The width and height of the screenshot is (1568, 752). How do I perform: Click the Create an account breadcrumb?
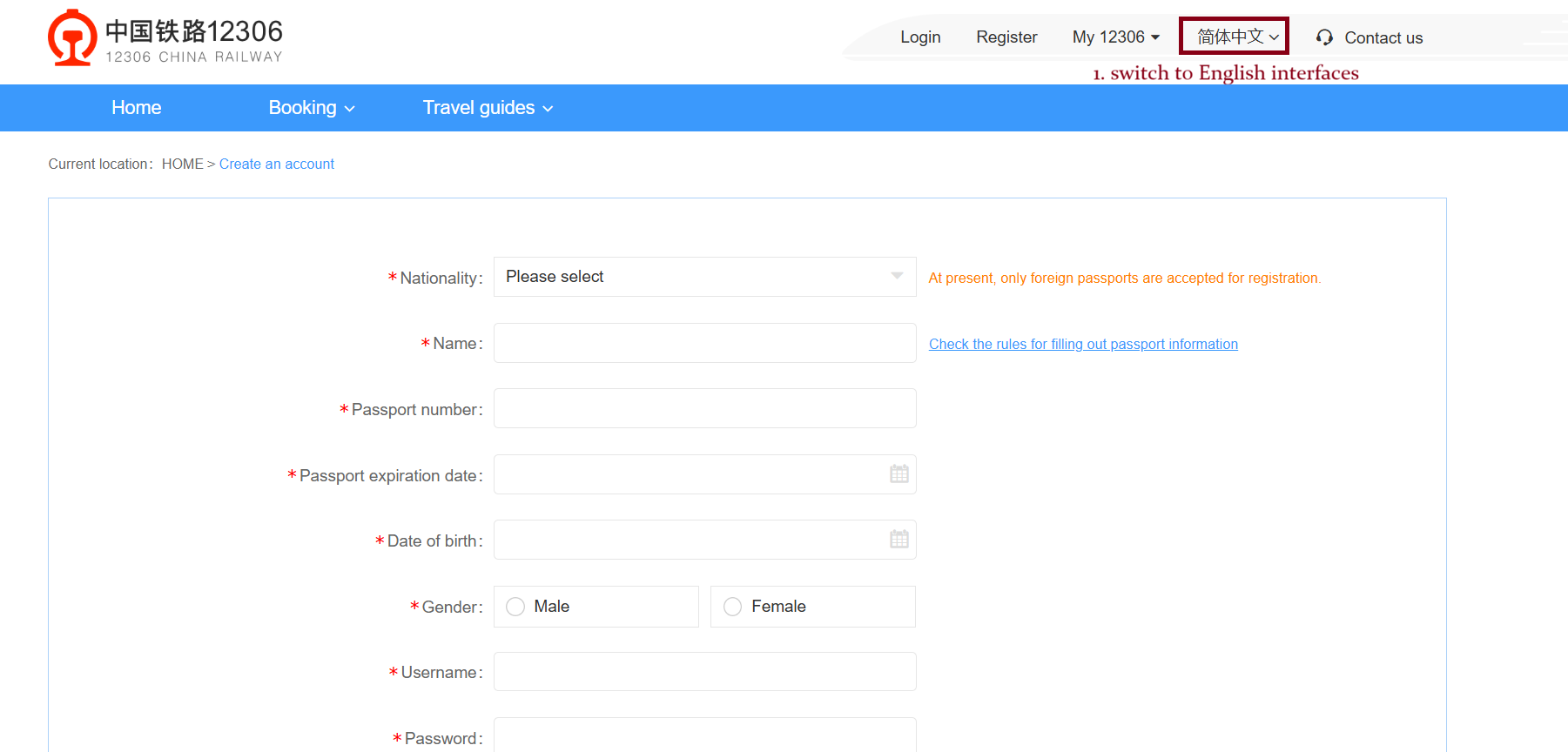click(277, 164)
